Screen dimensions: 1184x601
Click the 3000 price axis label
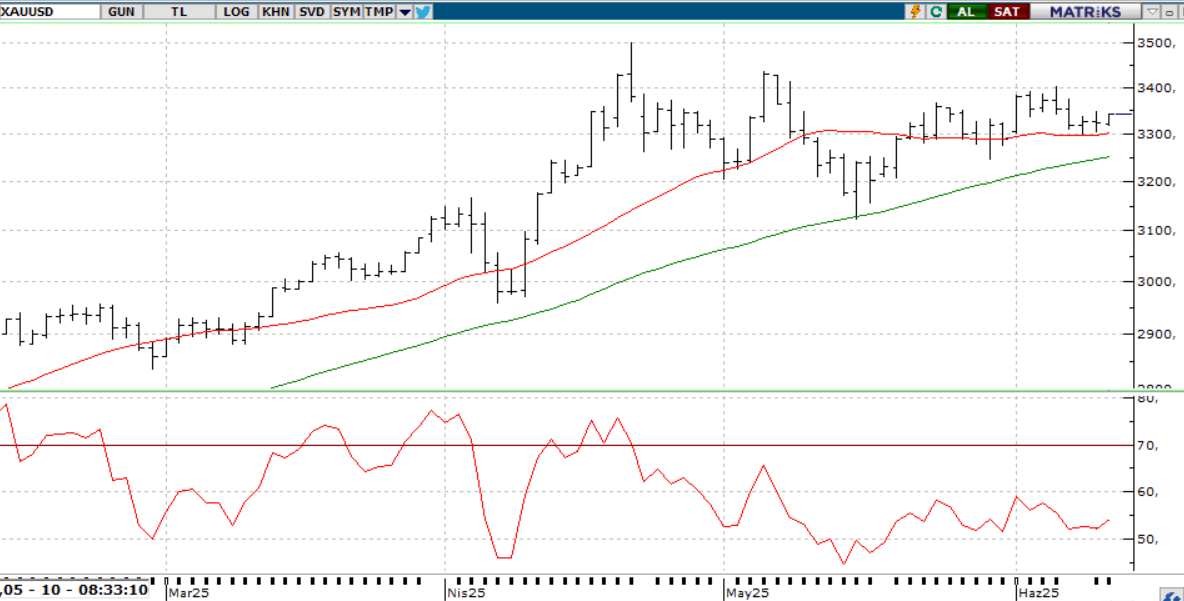pos(1155,282)
